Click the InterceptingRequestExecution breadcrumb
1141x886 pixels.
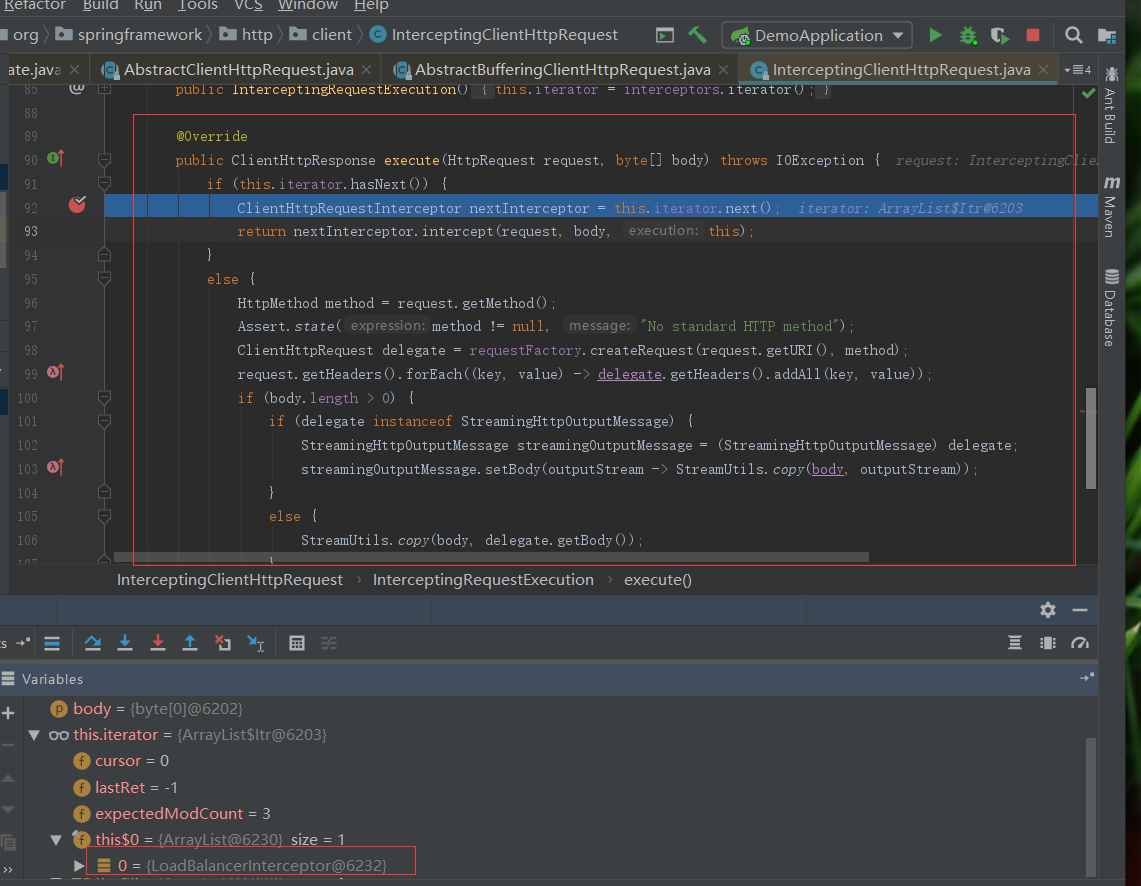483,580
